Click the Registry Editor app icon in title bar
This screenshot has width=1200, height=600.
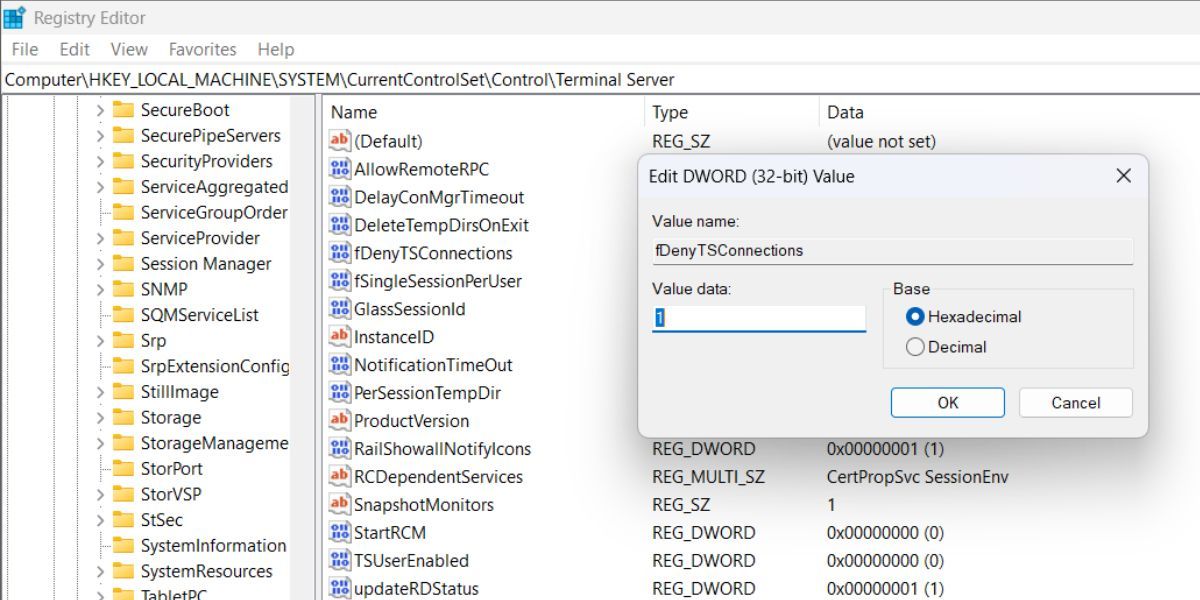[14, 17]
